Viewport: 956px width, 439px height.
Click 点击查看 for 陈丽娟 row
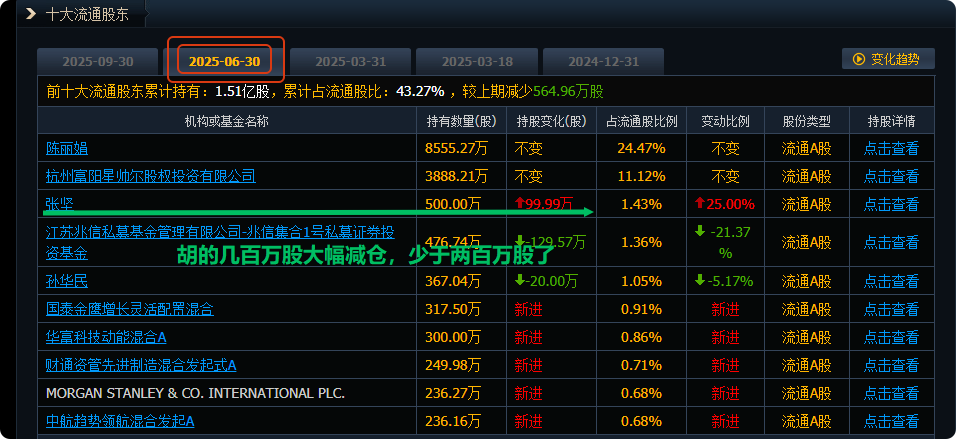pos(891,148)
